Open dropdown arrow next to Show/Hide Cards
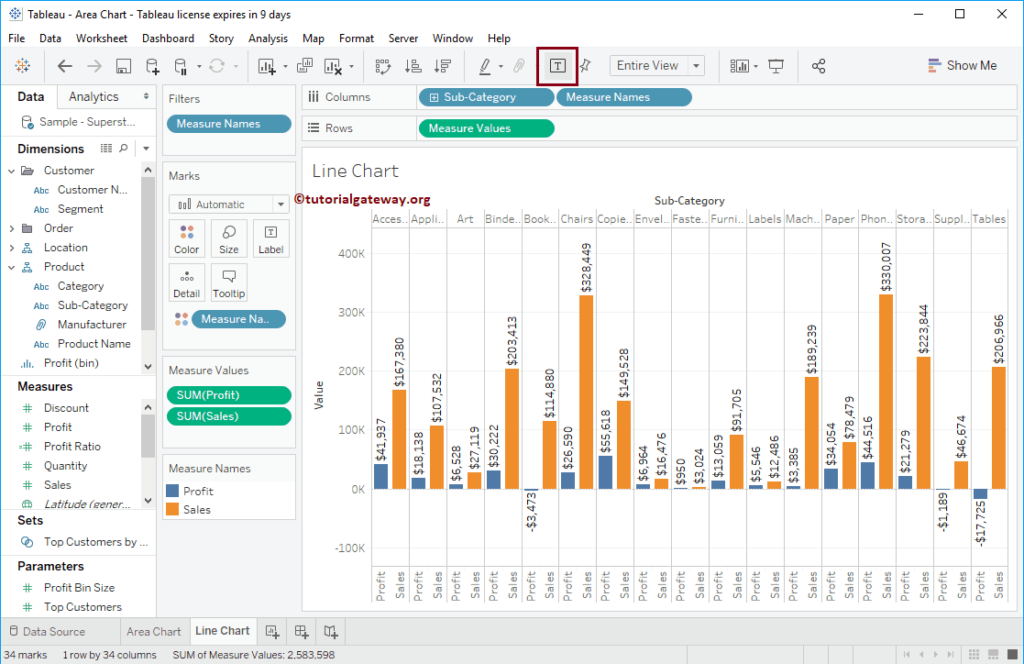The height and width of the screenshot is (664, 1024). pos(756,66)
